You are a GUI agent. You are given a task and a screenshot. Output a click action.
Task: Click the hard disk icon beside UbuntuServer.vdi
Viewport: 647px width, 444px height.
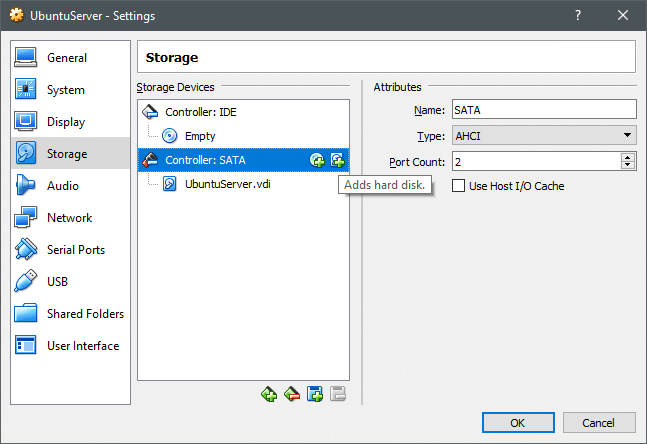coord(170,184)
